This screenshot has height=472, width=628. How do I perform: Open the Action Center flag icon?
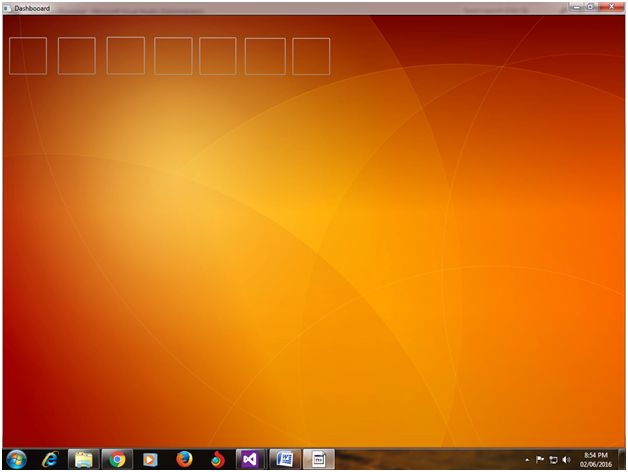[540, 460]
